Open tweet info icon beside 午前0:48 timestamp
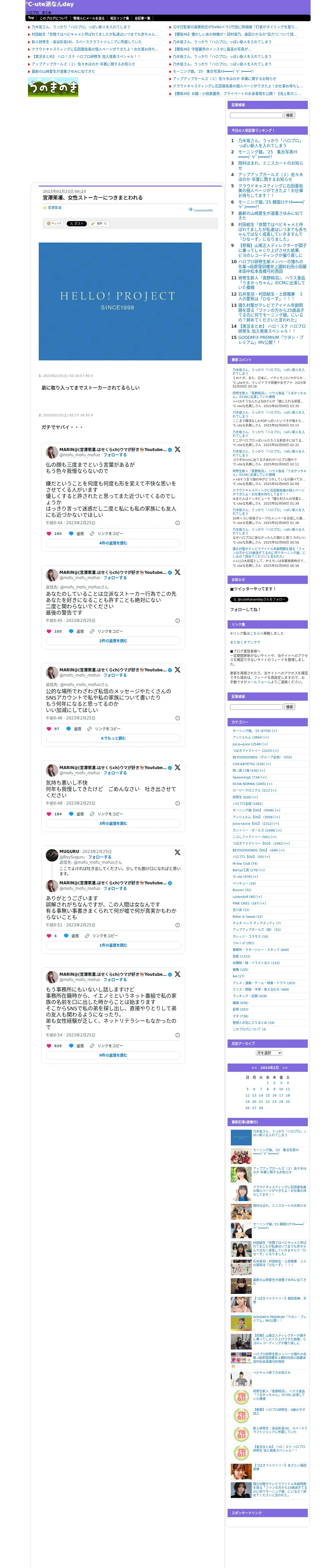Image resolution: width=336 pixels, height=1568 pixels. click(x=177, y=804)
